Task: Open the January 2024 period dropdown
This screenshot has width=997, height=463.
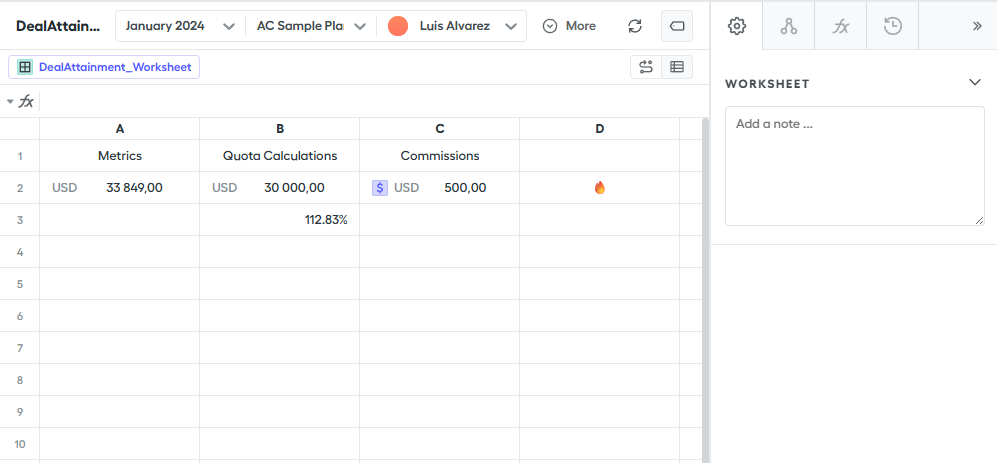Action: 180,26
